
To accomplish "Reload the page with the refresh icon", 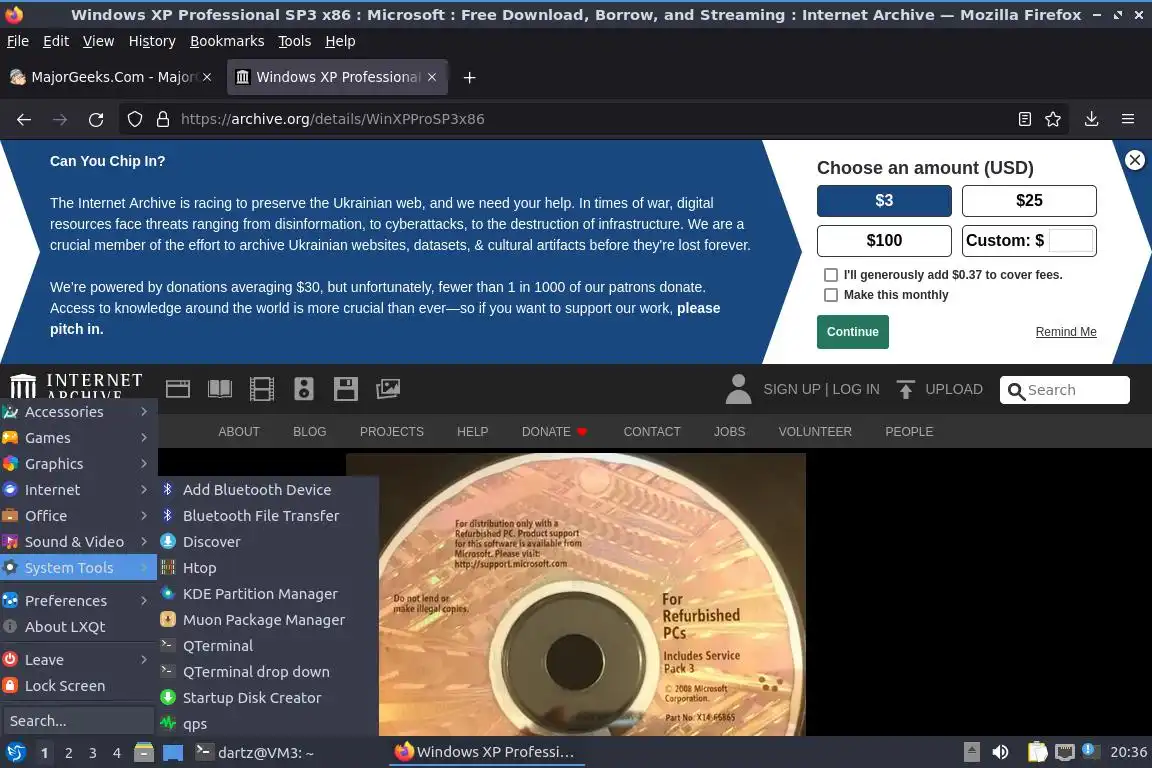I will tap(96, 119).
